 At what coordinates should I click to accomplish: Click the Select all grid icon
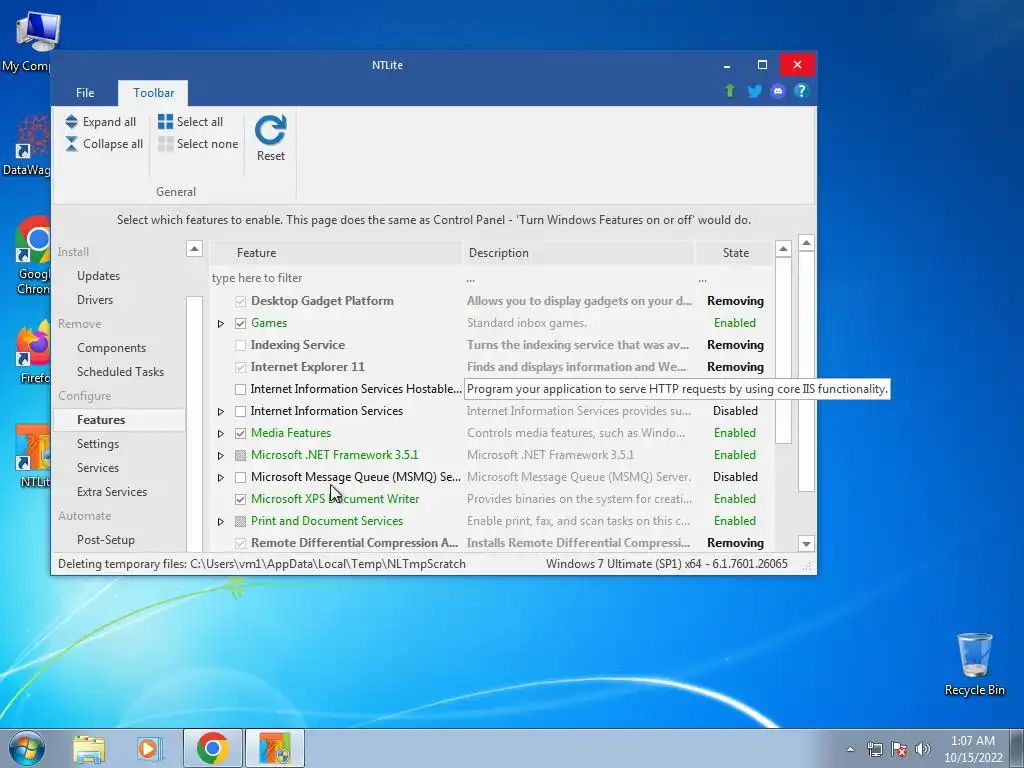tap(165, 121)
